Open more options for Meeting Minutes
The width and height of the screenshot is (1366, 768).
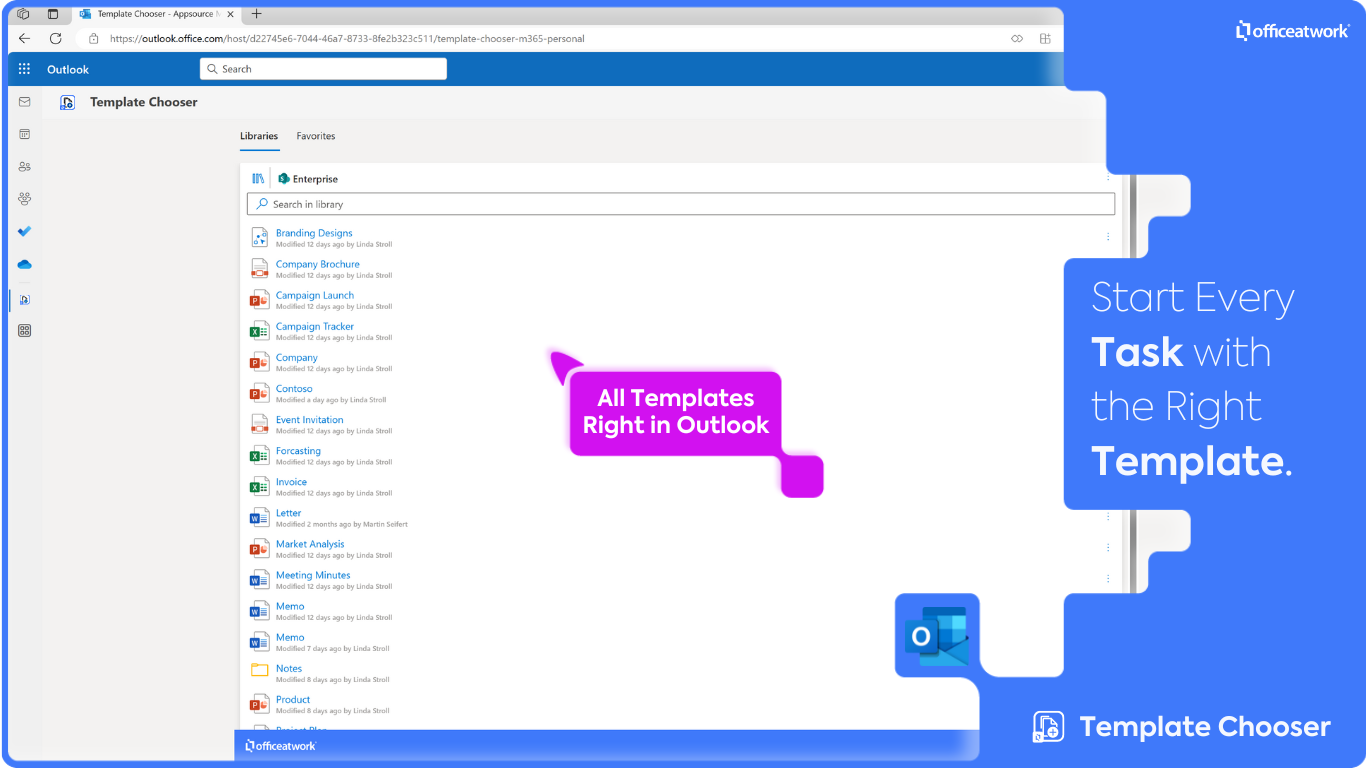1108,579
